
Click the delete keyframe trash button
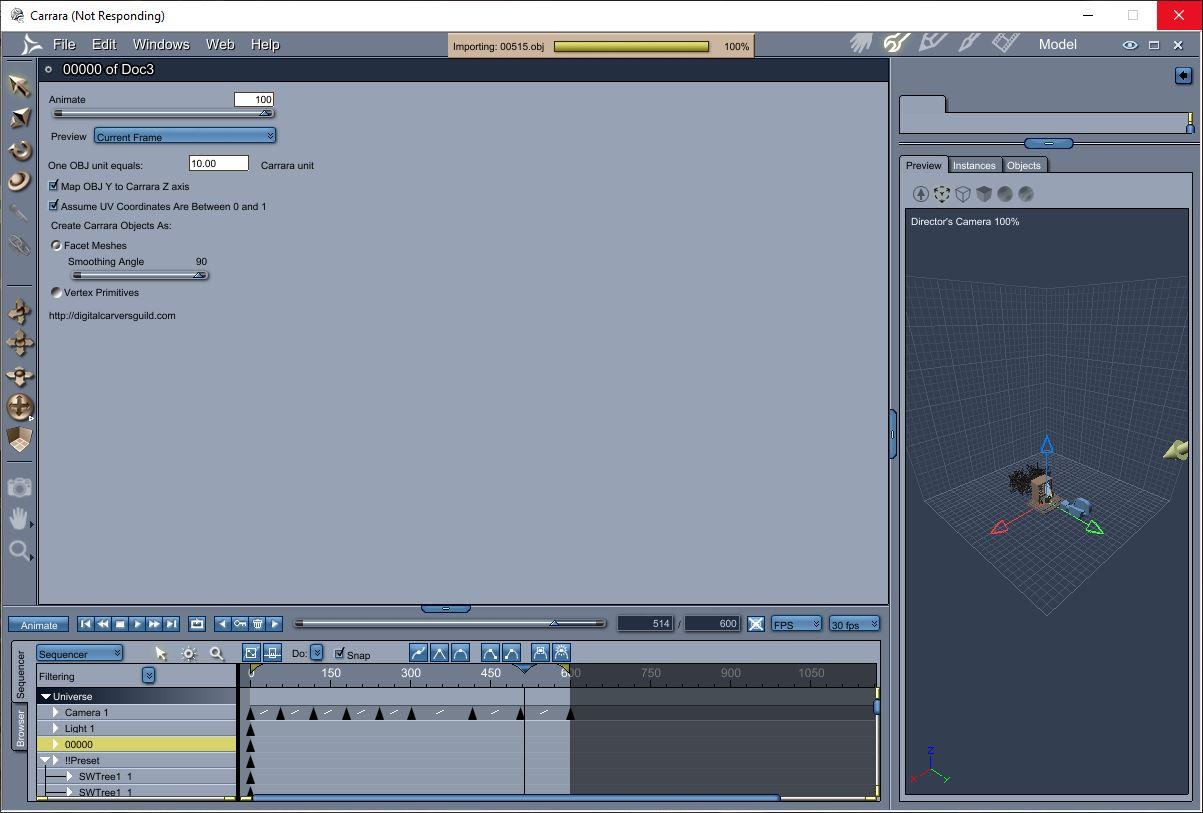click(257, 624)
